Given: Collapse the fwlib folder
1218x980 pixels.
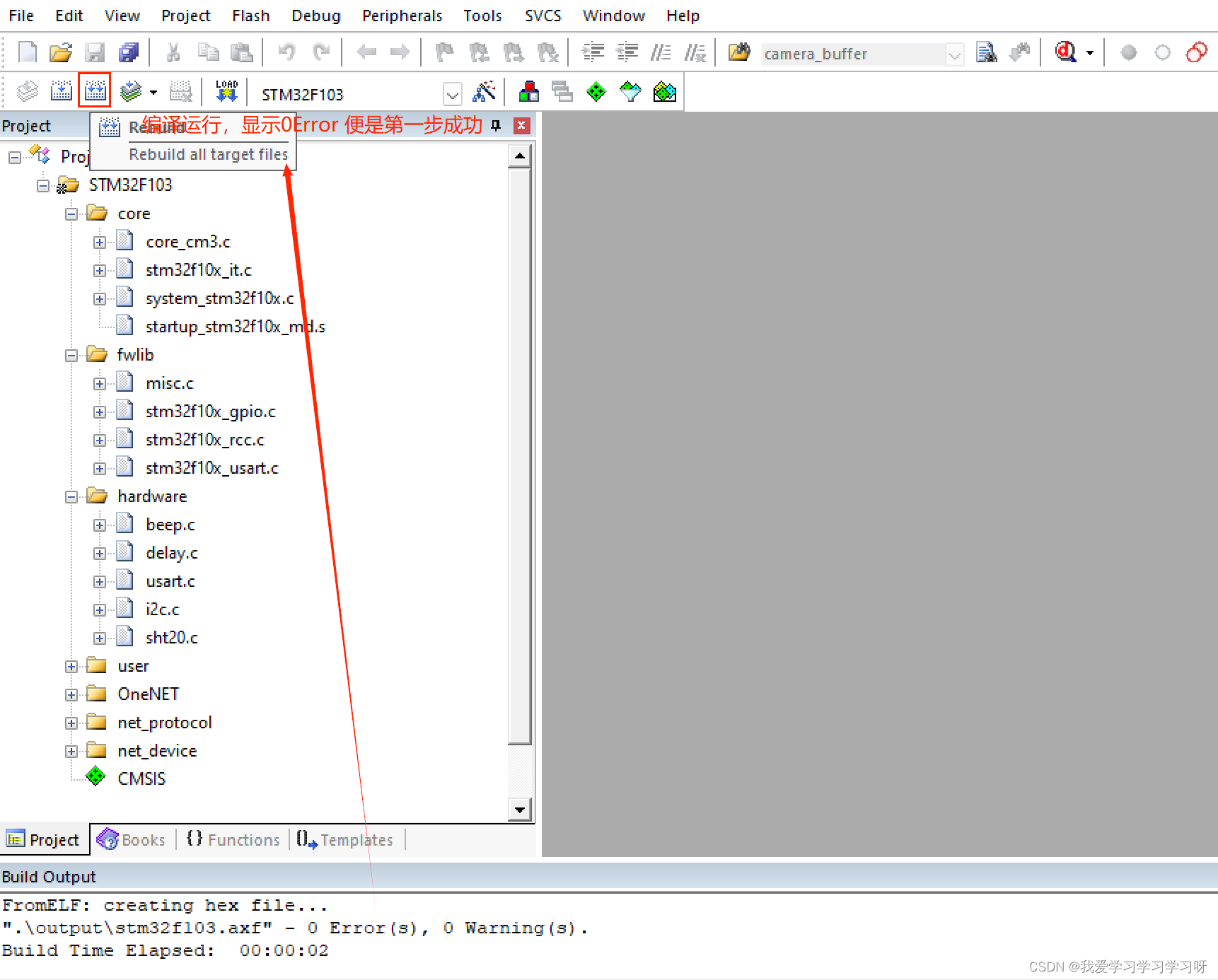Looking at the screenshot, I should 71,356.
